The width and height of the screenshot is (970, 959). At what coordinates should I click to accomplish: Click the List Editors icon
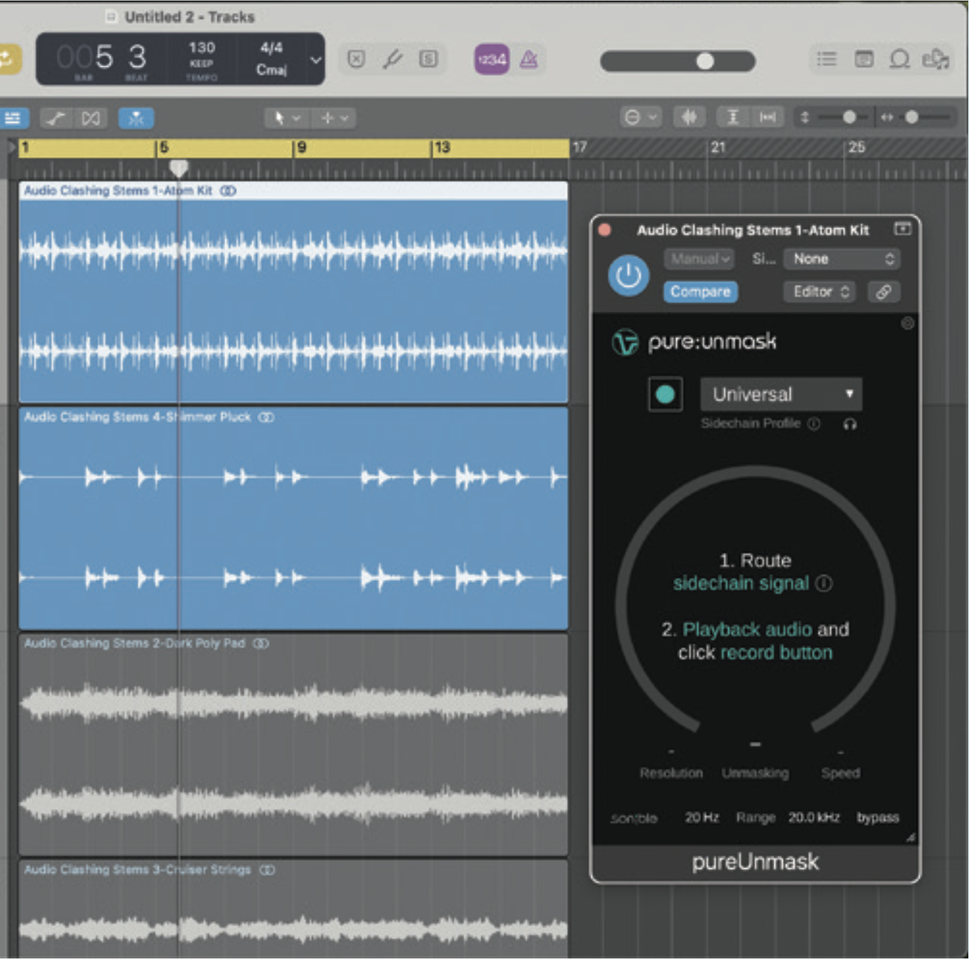pyautogui.click(x=826, y=58)
